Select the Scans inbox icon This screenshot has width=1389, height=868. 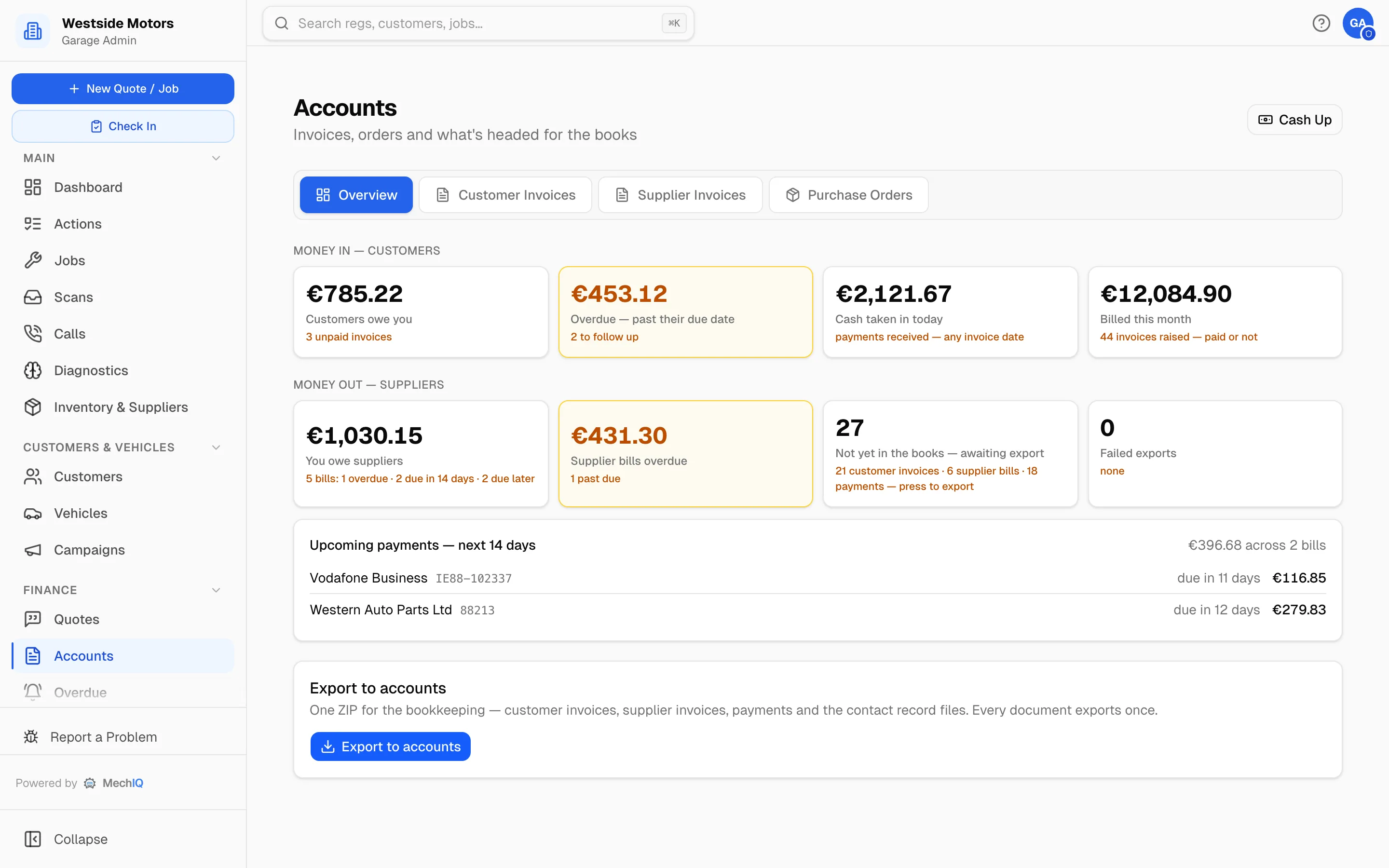tap(33, 297)
